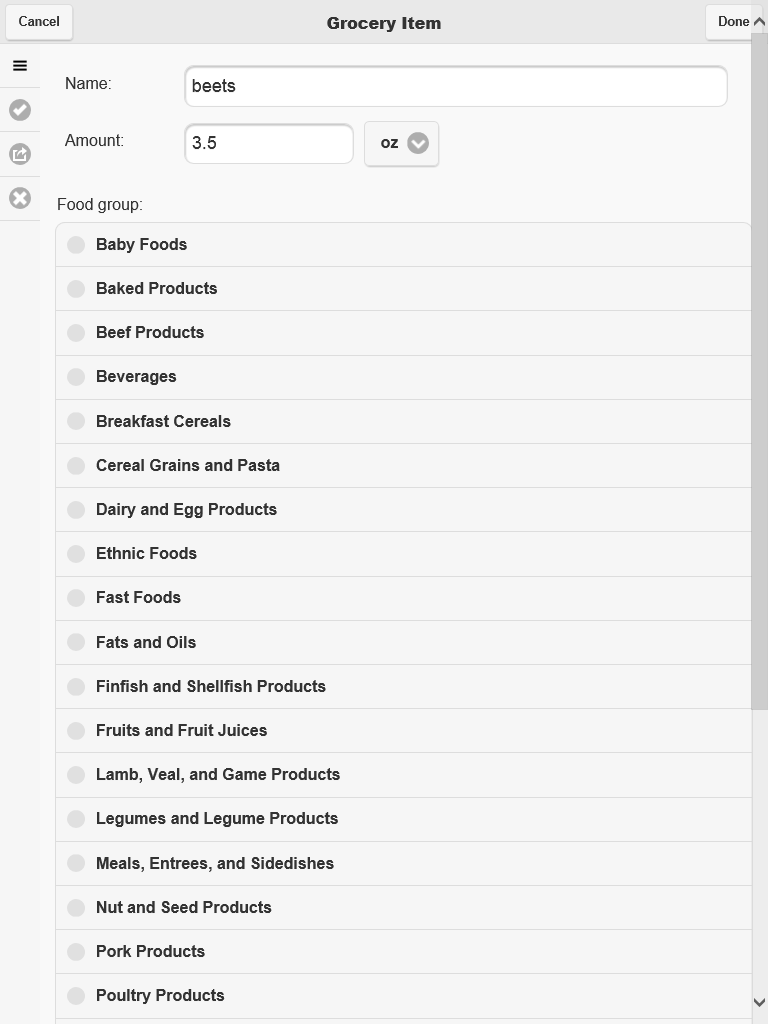Open the oz unit dropdown

tap(402, 144)
